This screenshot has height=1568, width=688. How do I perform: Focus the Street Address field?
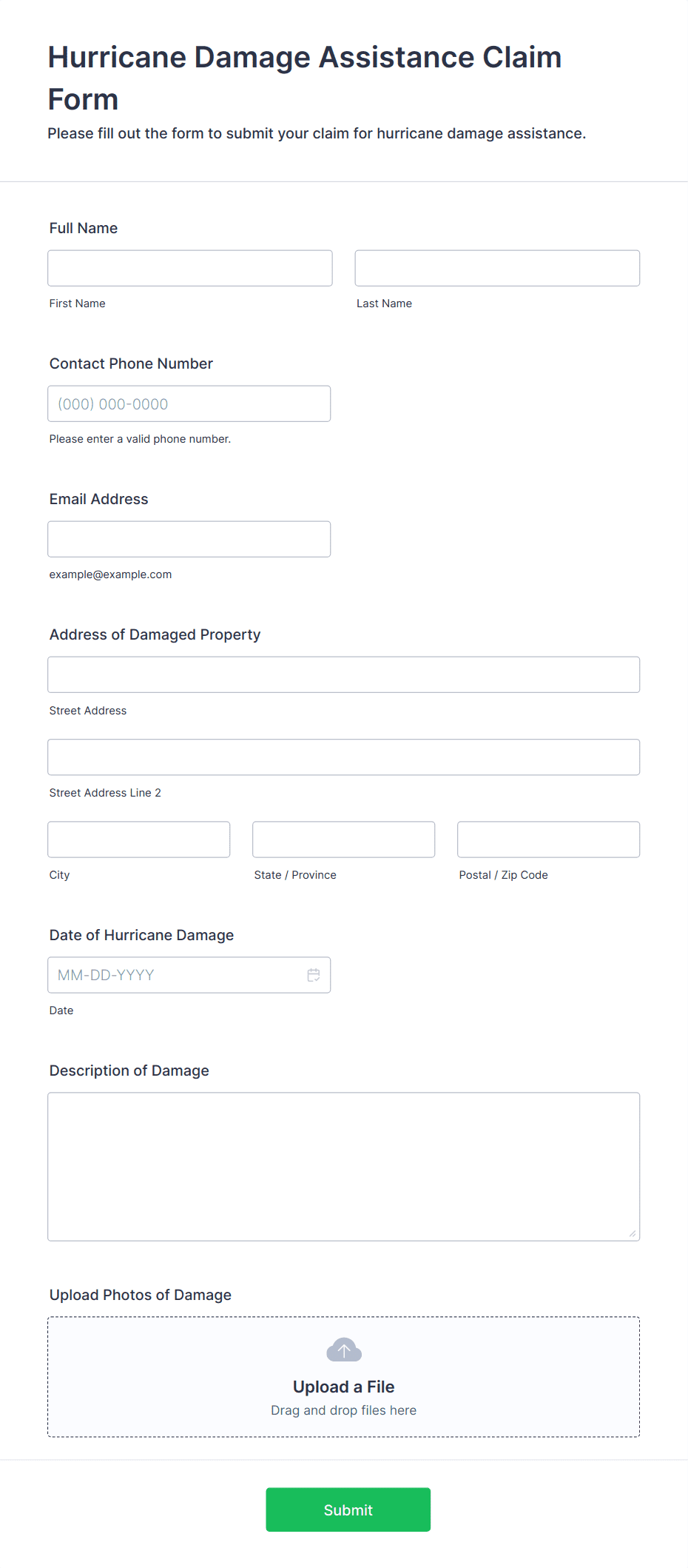pyautogui.click(x=344, y=674)
